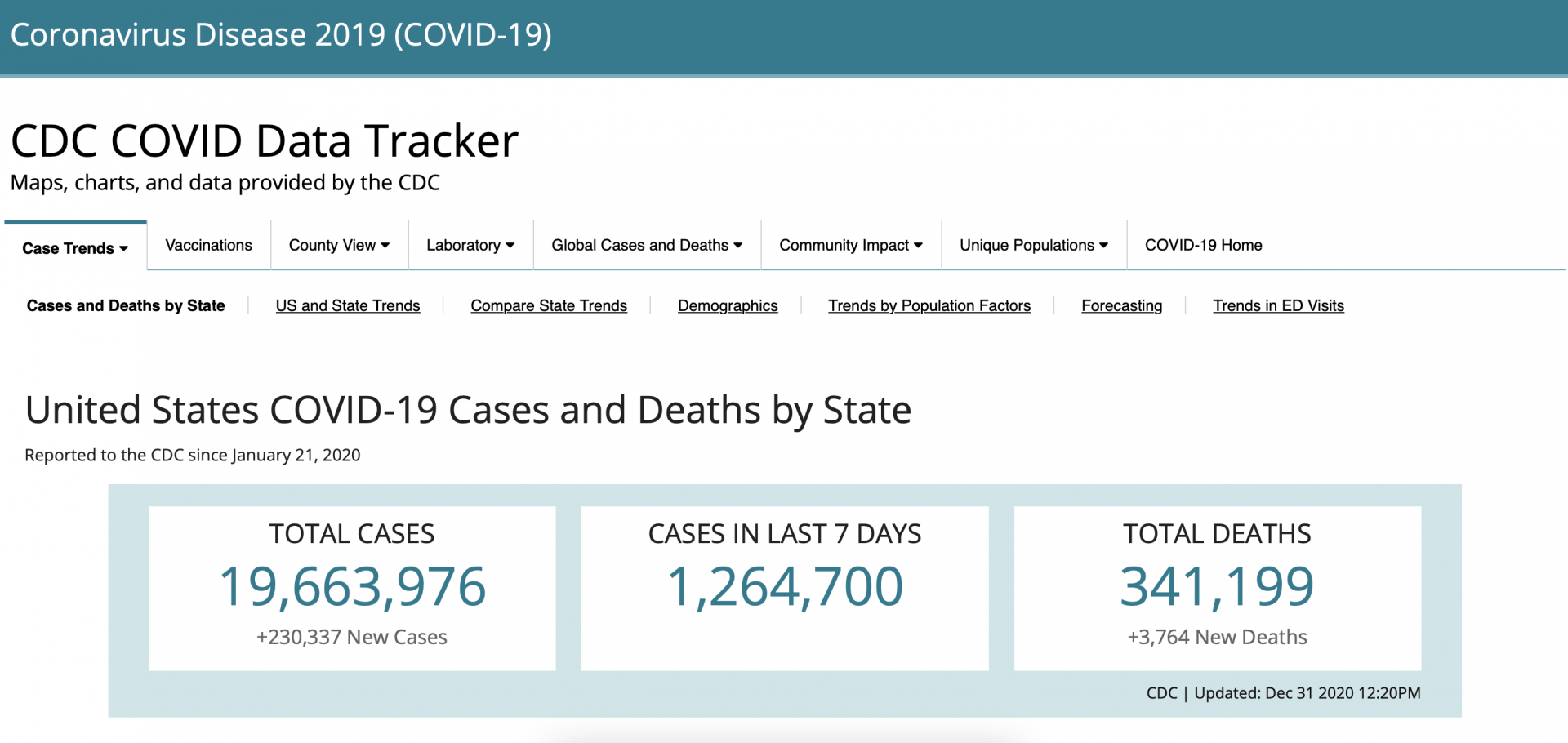The height and width of the screenshot is (743, 1568).
Task: Click the TOTAL DEATHS card label
Action: (x=1217, y=534)
